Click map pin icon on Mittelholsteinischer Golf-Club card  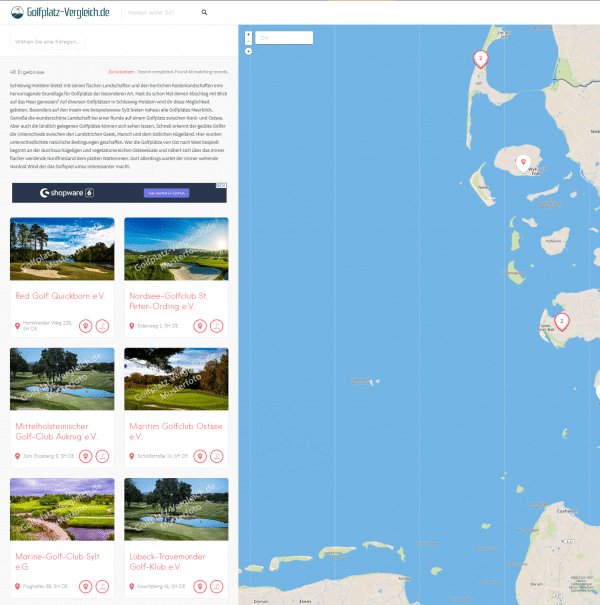tap(86, 456)
